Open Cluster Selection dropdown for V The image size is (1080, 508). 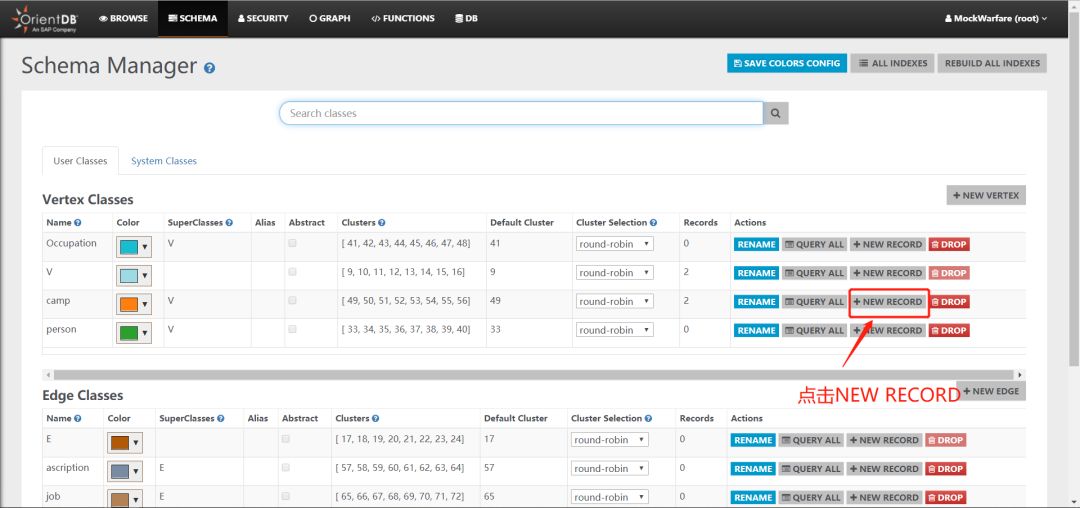tap(614, 273)
